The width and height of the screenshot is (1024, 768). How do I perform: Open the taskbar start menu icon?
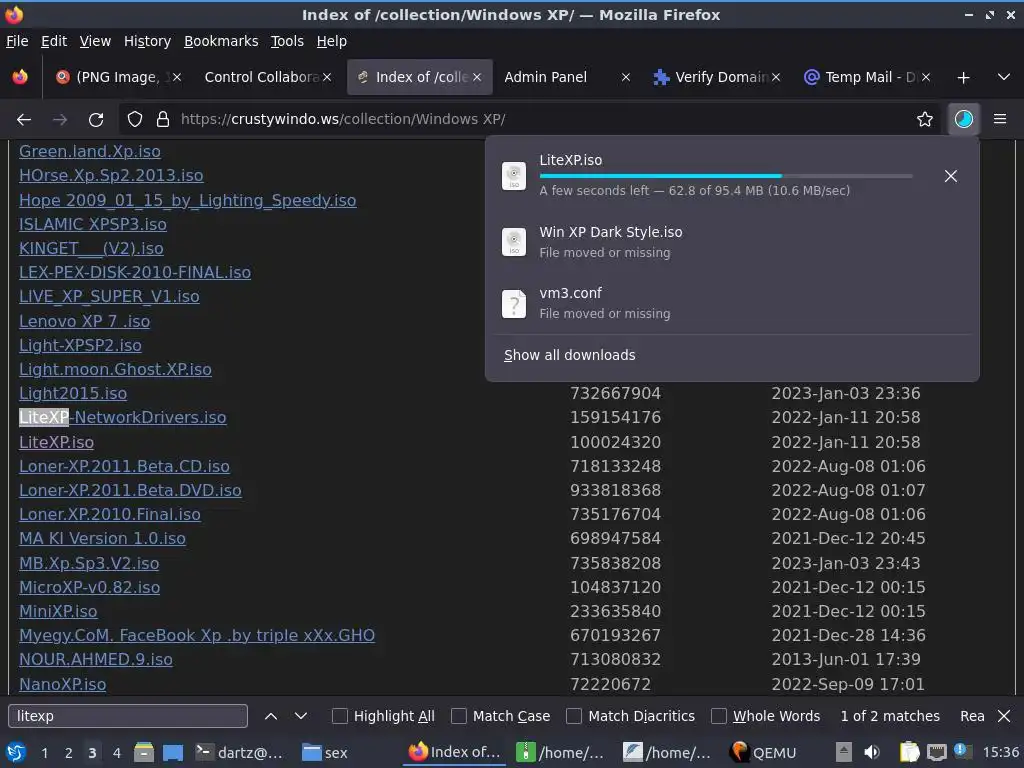(16, 753)
